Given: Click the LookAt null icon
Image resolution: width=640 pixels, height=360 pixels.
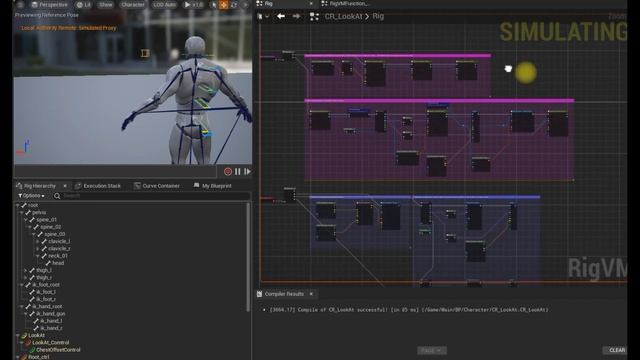Looking at the screenshot, I should coord(24,336).
